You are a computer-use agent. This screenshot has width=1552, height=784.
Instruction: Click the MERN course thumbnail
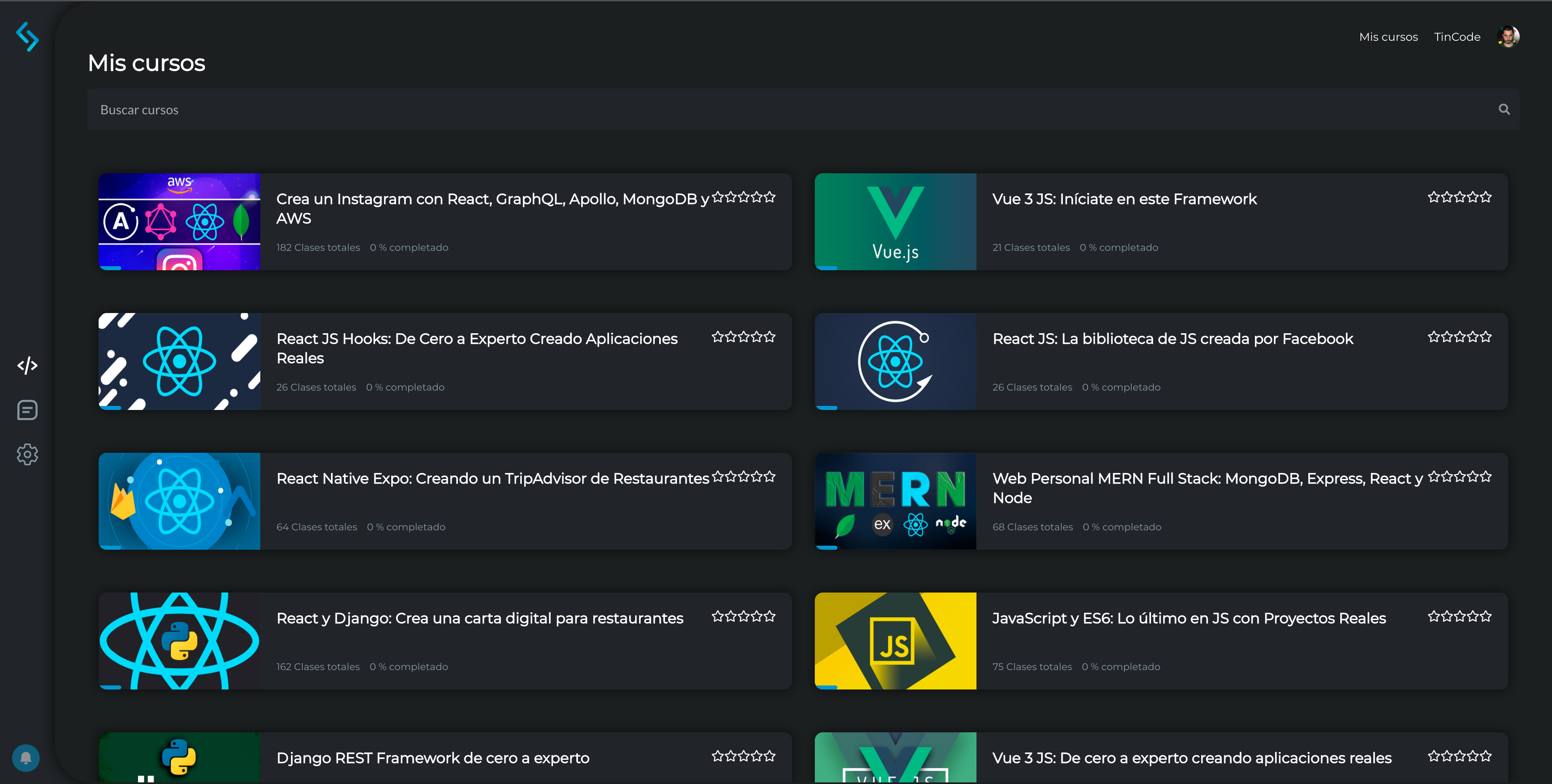[x=895, y=501]
